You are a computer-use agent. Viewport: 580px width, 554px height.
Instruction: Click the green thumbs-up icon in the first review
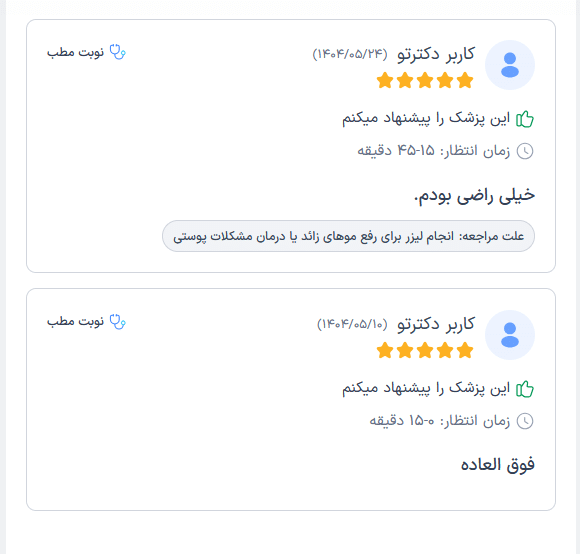point(525,119)
